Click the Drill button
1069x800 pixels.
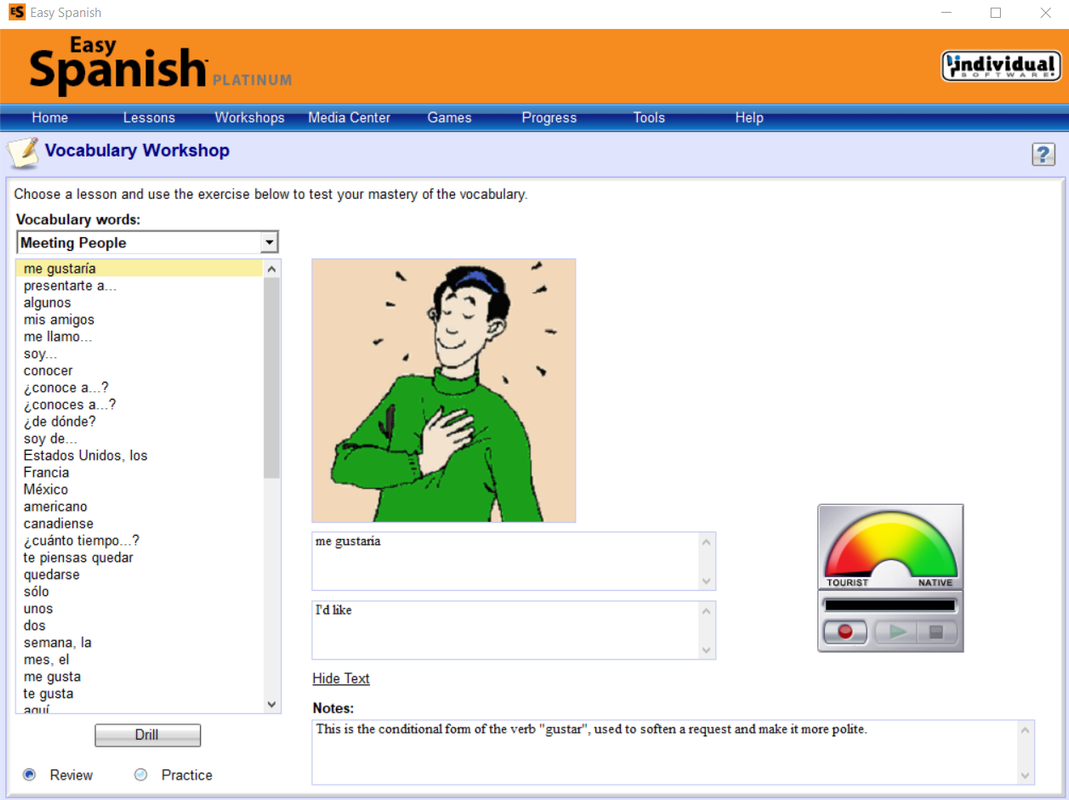coord(147,735)
